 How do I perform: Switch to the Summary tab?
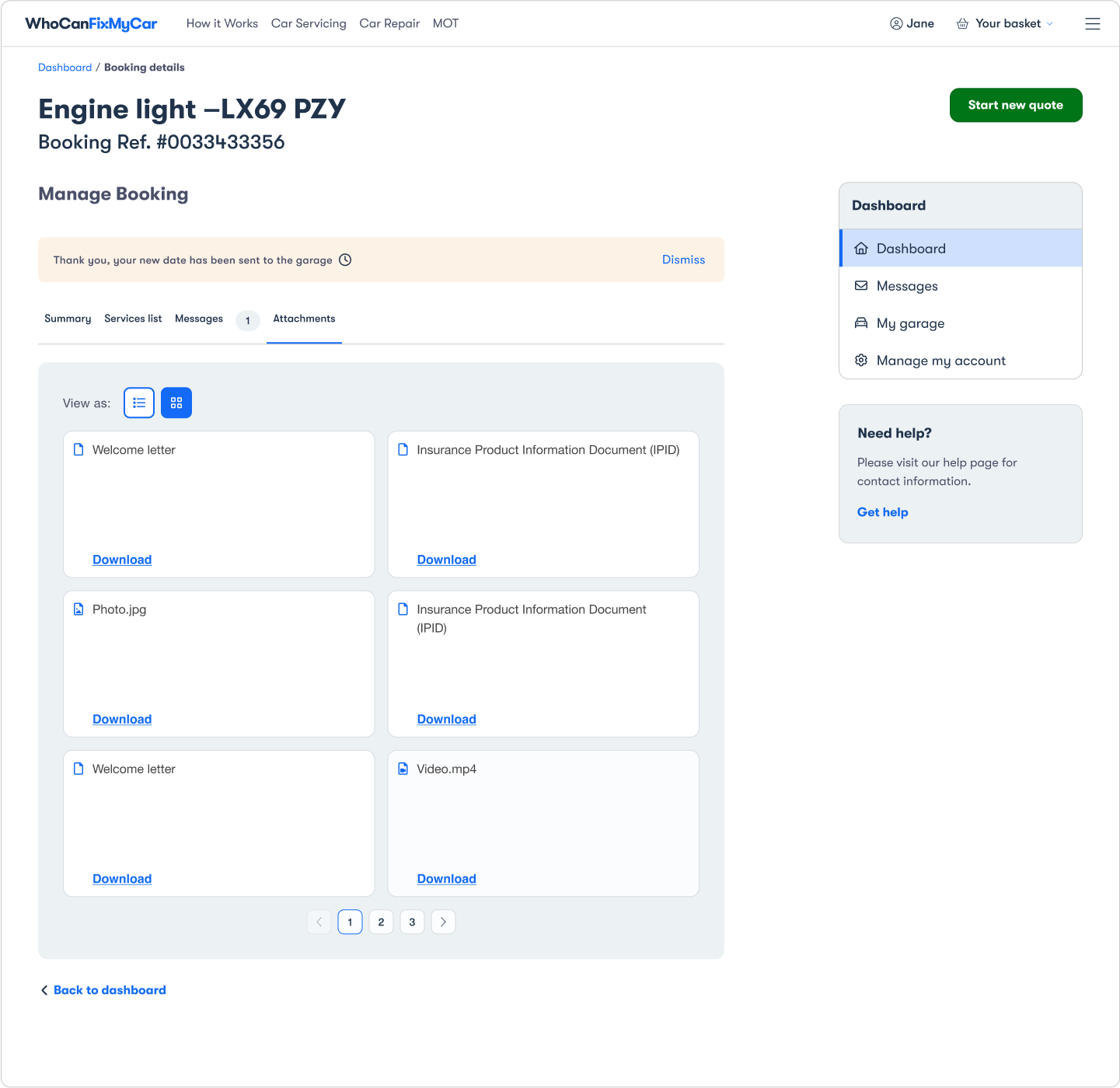point(67,319)
